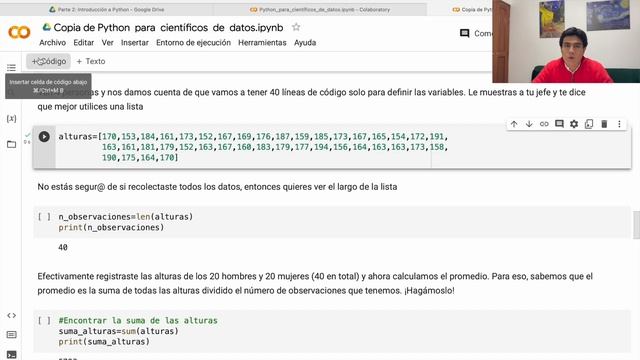
Task: Run the suma_alturas cell bracket
Action: click(44, 320)
